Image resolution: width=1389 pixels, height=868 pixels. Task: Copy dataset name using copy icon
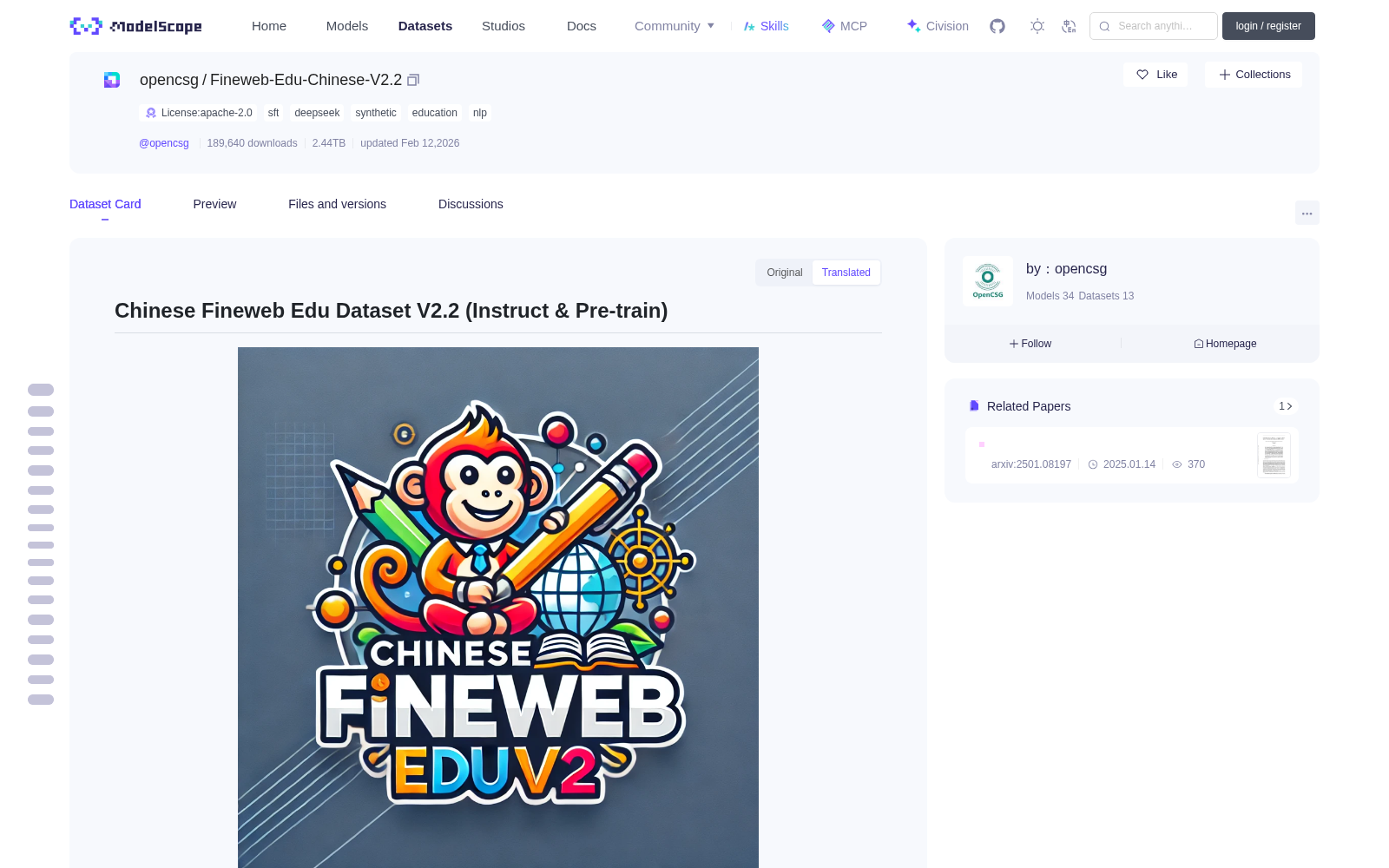[x=413, y=80]
